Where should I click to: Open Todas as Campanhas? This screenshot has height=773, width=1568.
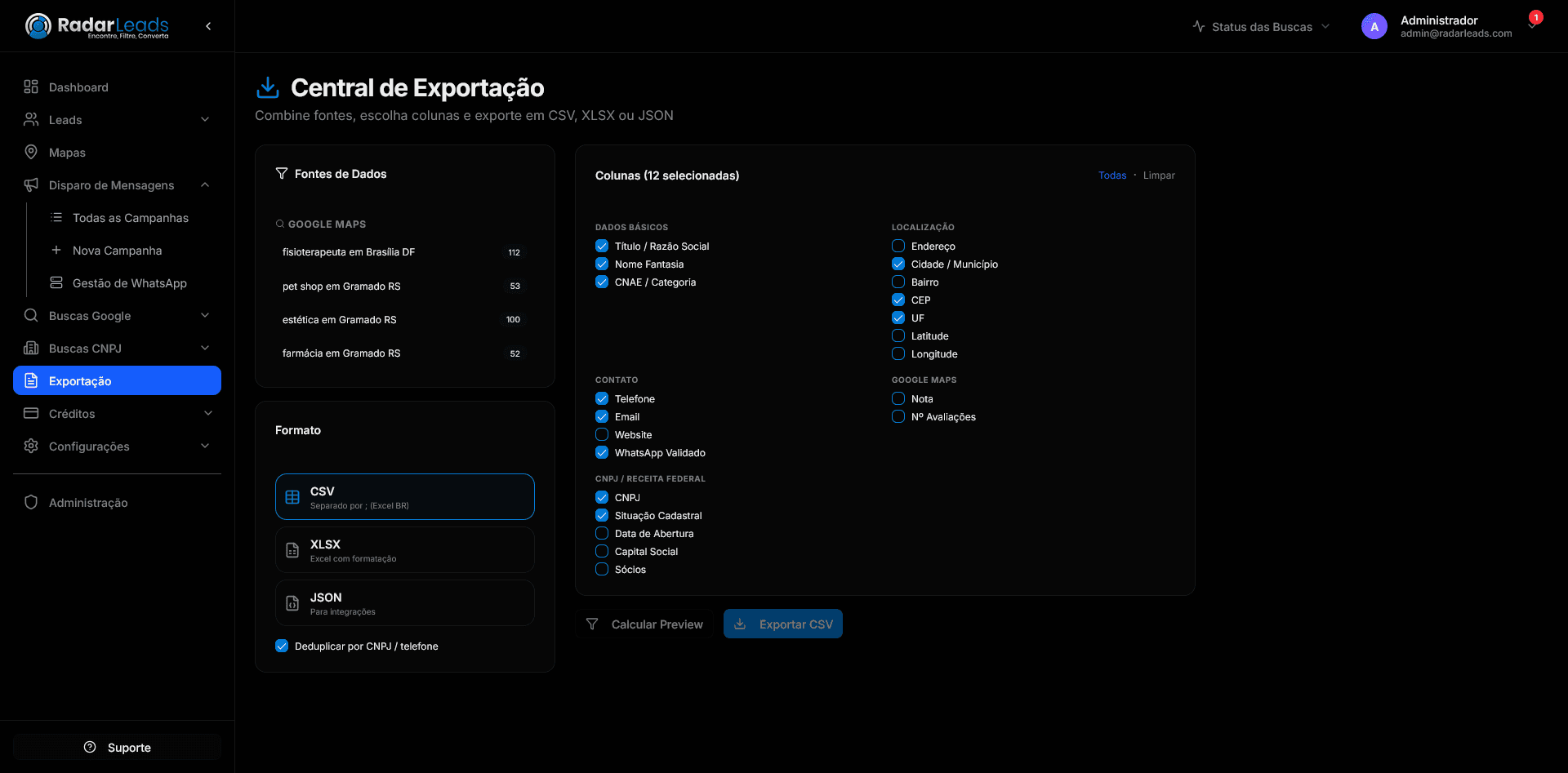(130, 217)
